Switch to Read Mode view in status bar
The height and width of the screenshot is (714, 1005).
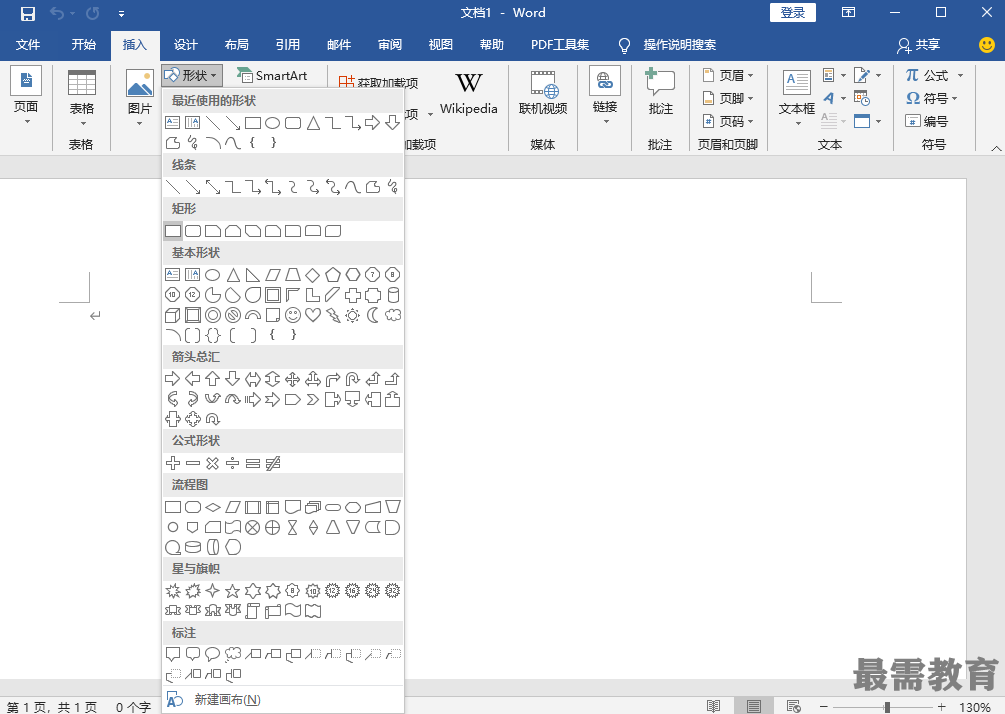coord(713,706)
